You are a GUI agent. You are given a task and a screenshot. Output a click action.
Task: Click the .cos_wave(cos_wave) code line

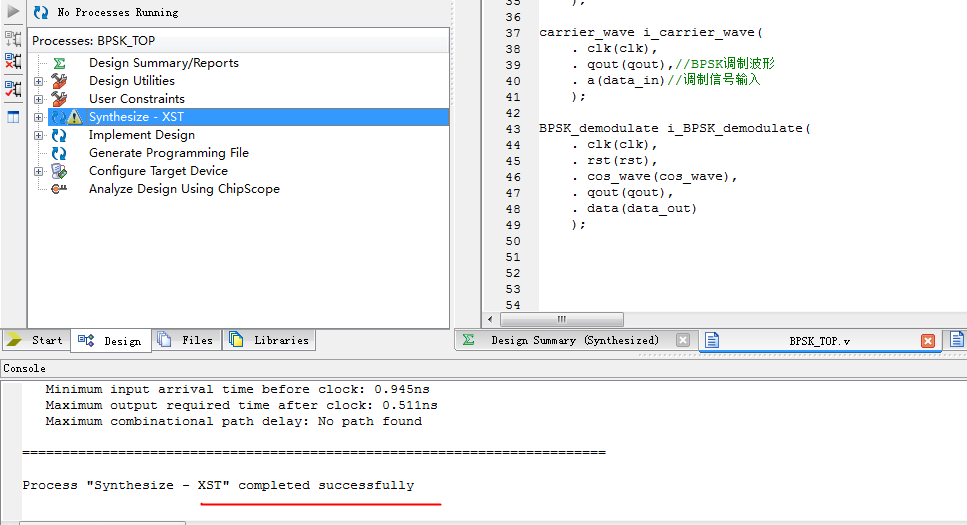tap(654, 176)
